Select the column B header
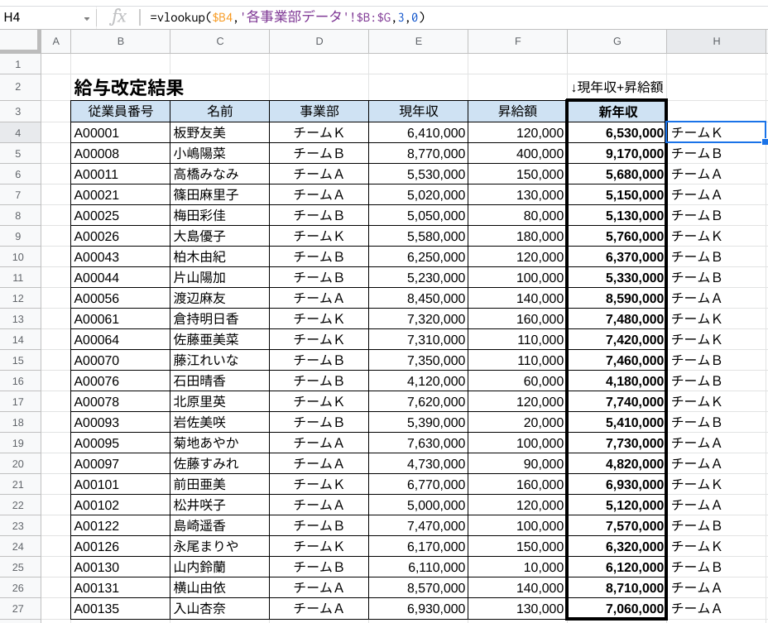Screen dimensions: 768x623 (x=120, y=40)
